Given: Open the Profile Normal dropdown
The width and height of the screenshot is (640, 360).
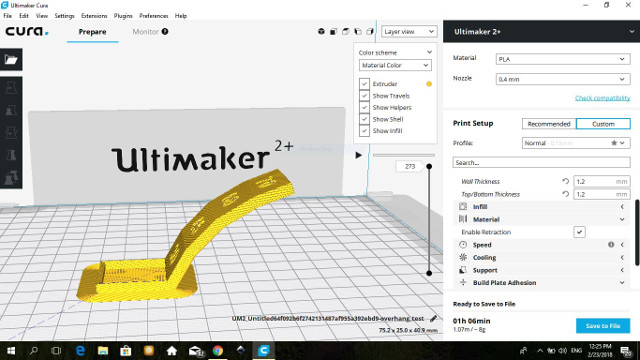Looking at the screenshot, I should tap(576, 143).
